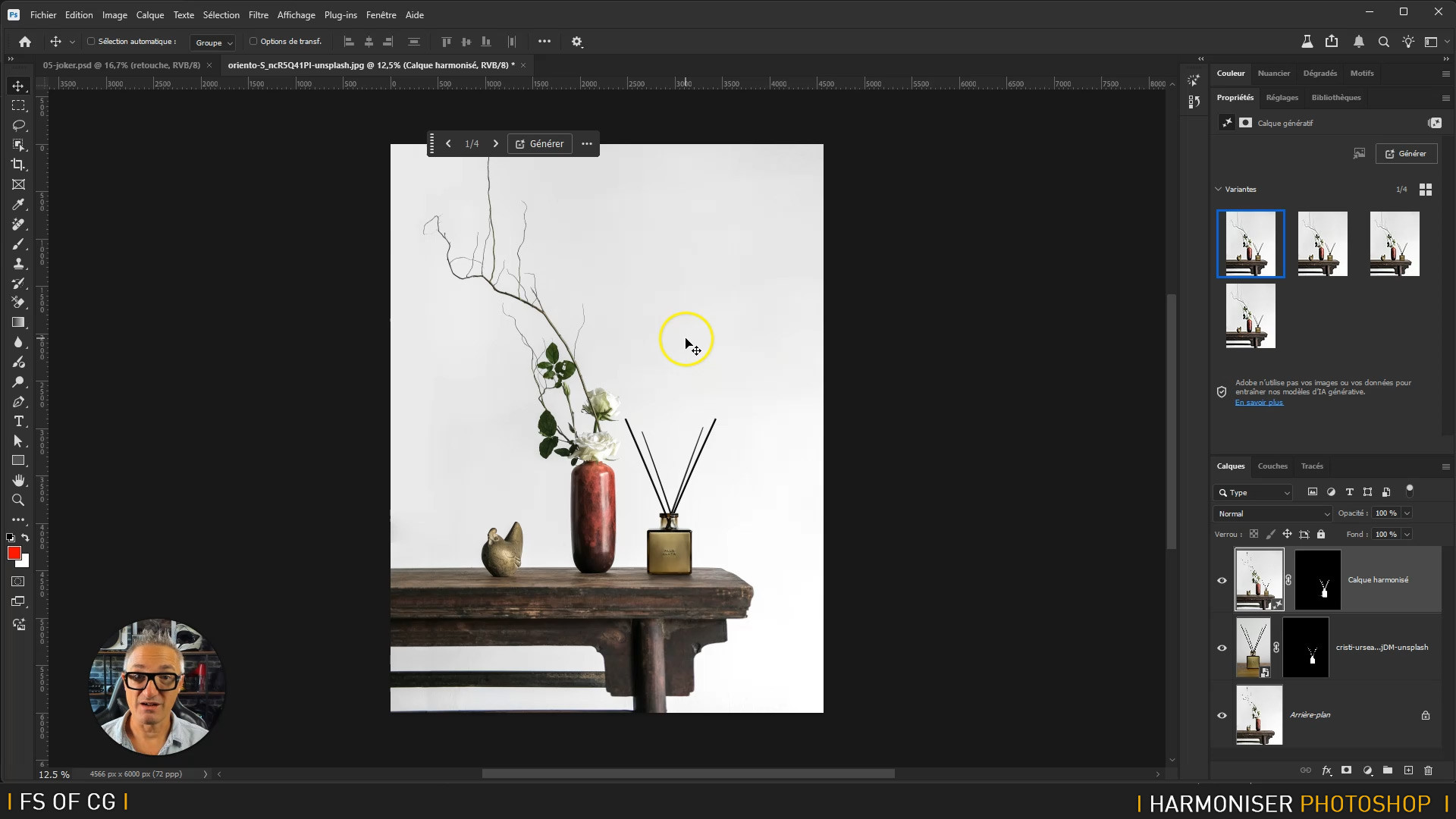Select the Crop tool
The image size is (1456, 819).
coord(18,165)
